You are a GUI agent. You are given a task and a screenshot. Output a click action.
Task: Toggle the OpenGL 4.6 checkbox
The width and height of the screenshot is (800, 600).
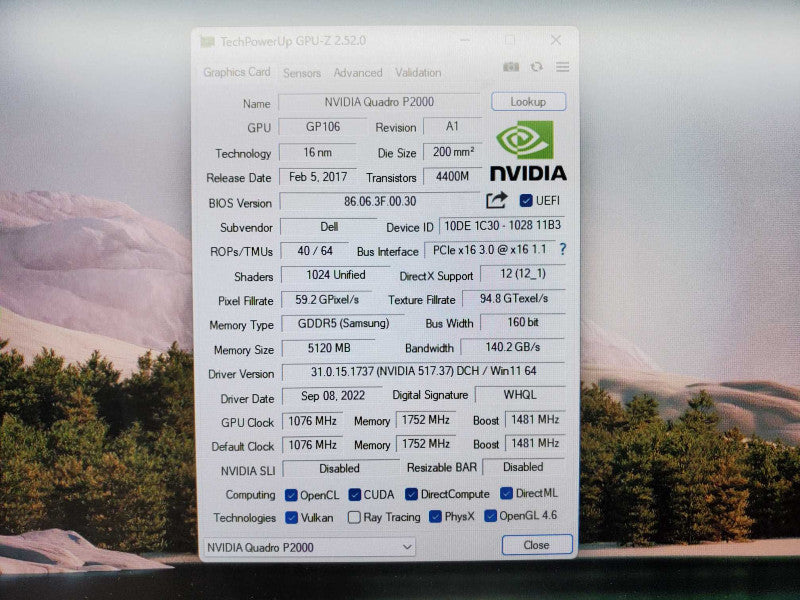[x=490, y=516]
